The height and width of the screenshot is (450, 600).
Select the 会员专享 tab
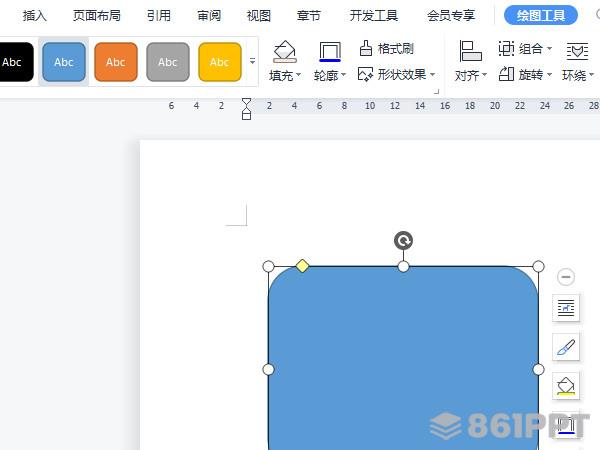451,16
